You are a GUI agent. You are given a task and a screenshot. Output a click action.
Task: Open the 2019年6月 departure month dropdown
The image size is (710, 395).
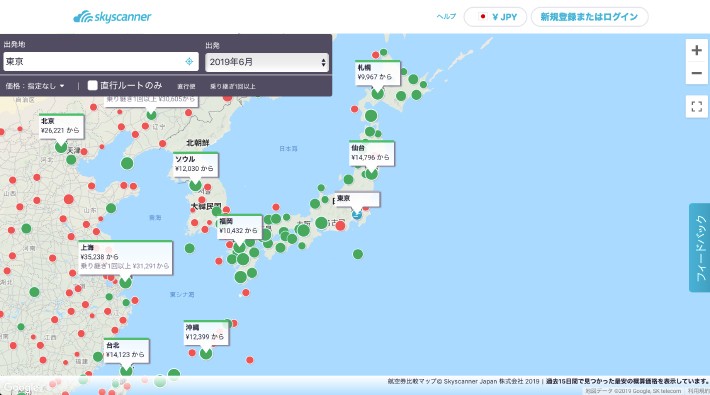[x=267, y=62]
